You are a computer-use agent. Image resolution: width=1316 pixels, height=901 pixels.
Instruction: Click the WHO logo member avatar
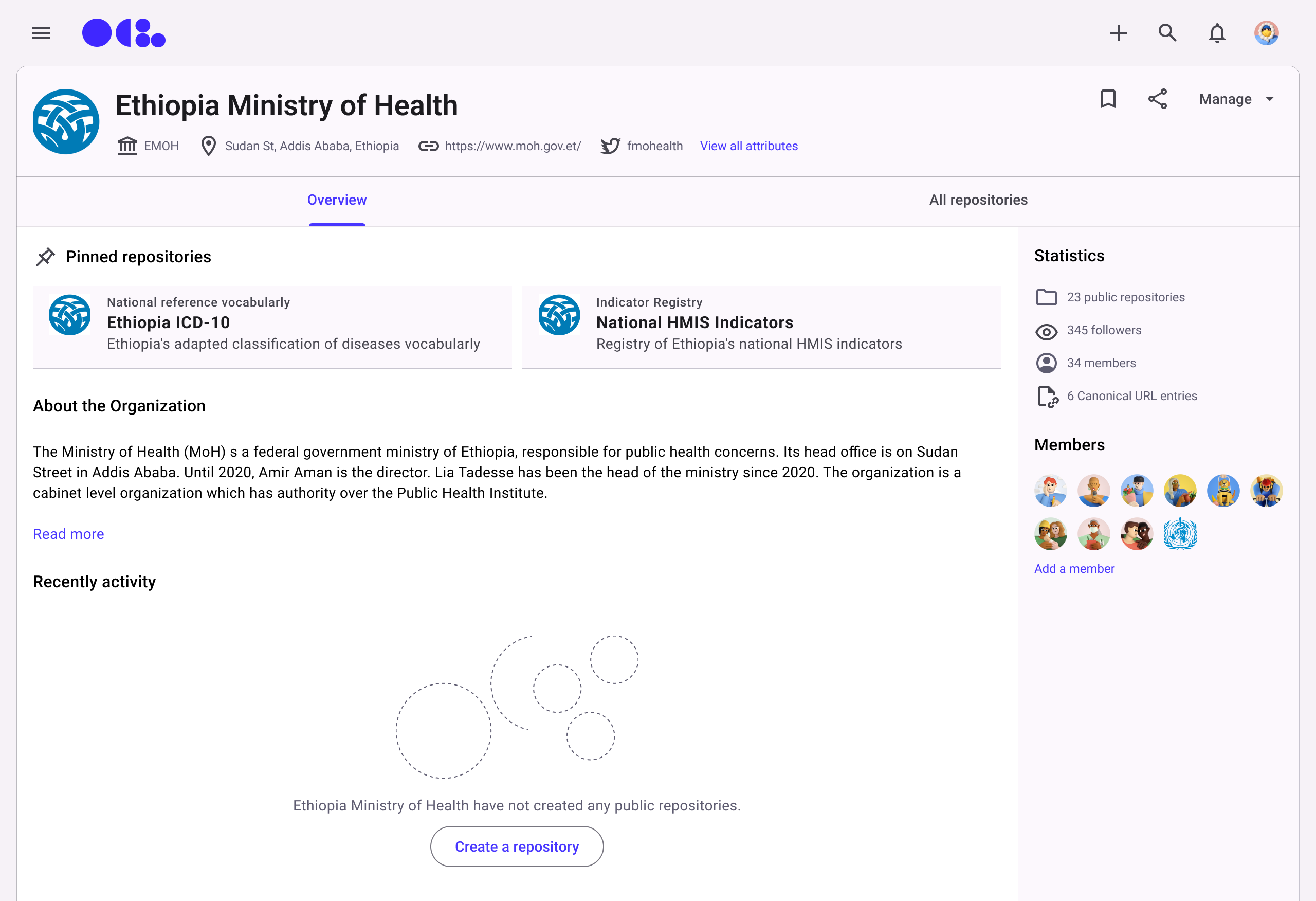click(x=1180, y=534)
